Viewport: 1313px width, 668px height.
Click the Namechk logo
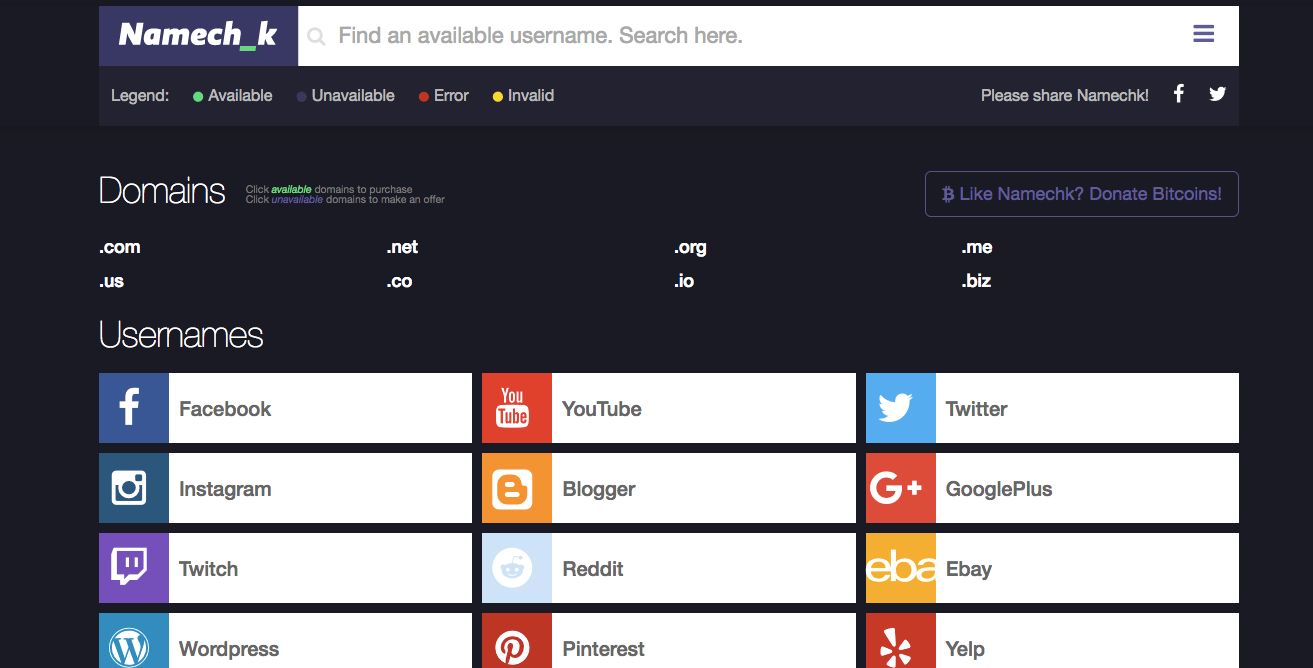pyautogui.click(x=198, y=35)
